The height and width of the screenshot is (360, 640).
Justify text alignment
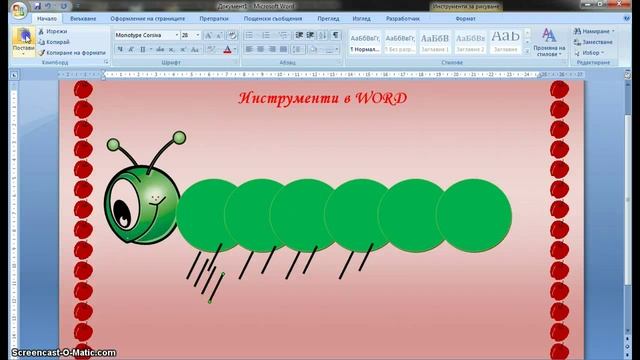click(x=283, y=49)
